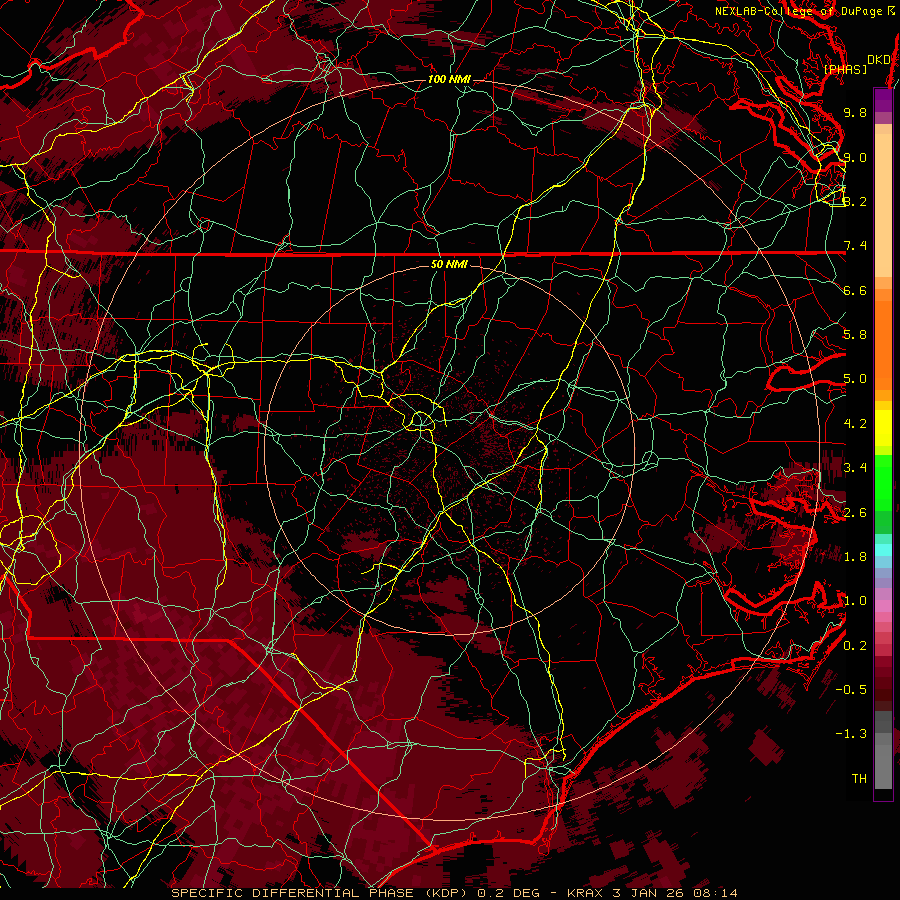900x900 pixels.
Task: Click the 3.4 value on the color scale
Action: (855, 468)
